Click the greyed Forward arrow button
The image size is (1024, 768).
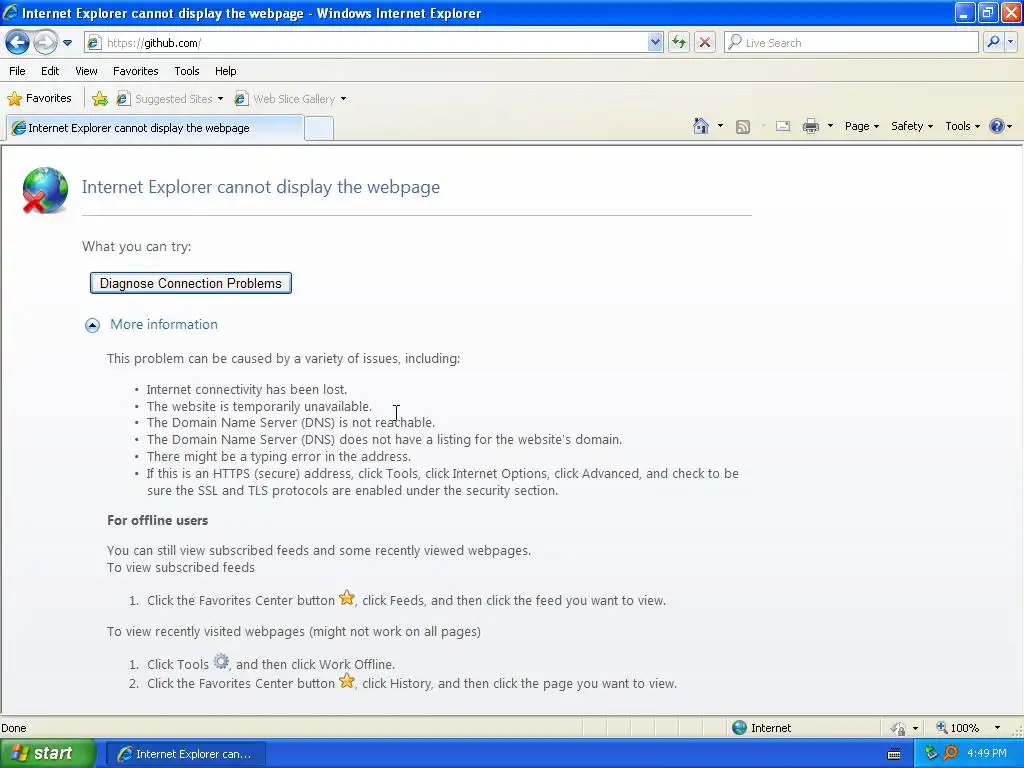coord(45,43)
